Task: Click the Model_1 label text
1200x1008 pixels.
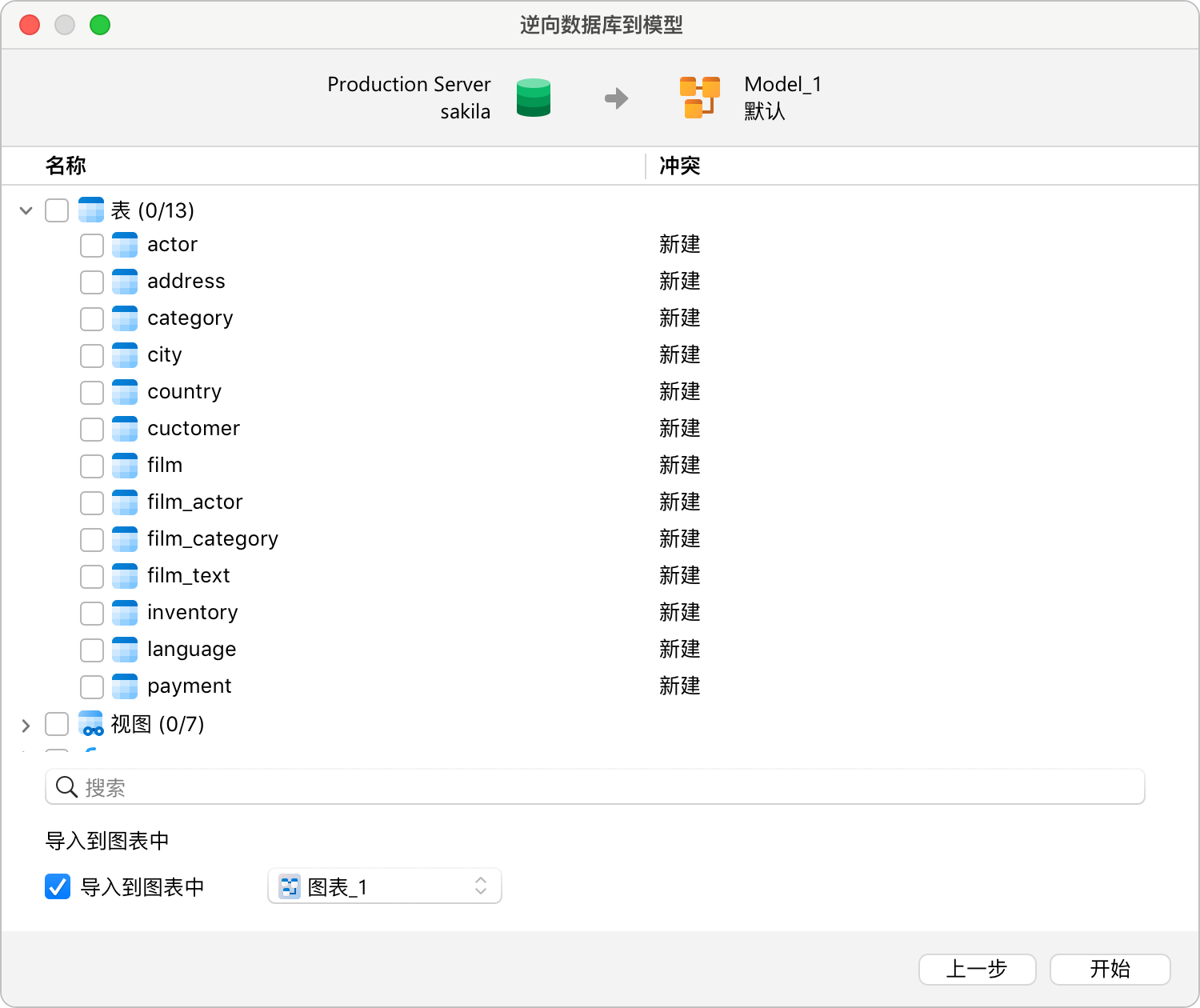Action: tap(783, 84)
